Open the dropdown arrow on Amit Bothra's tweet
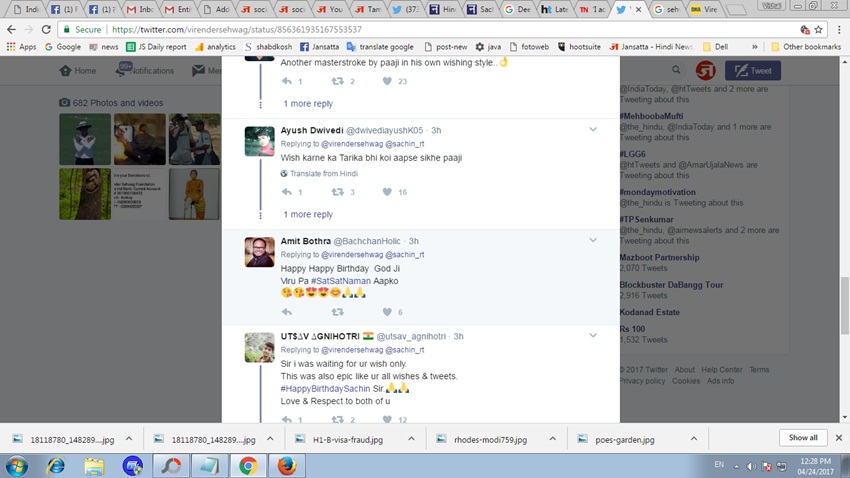This screenshot has width=850, height=478. click(x=593, y=241)
